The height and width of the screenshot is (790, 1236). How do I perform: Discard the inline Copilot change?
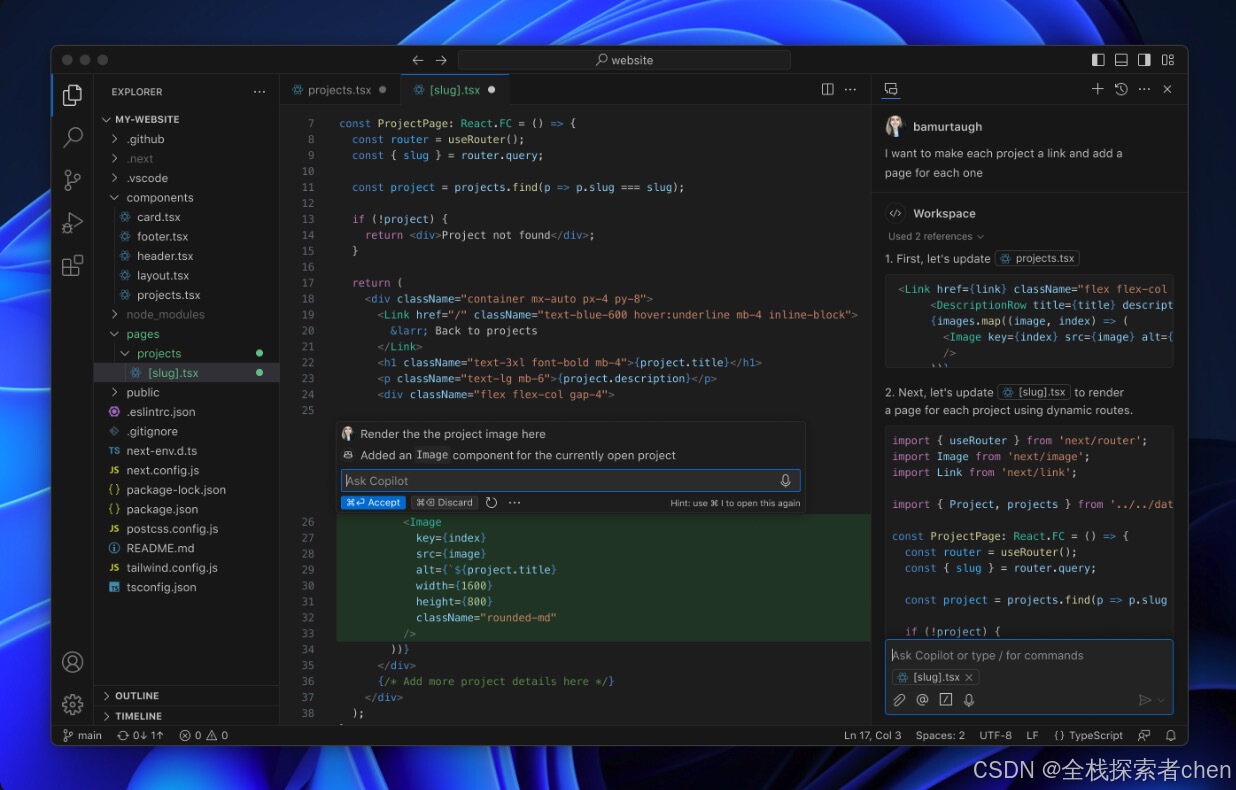[444, 502]
